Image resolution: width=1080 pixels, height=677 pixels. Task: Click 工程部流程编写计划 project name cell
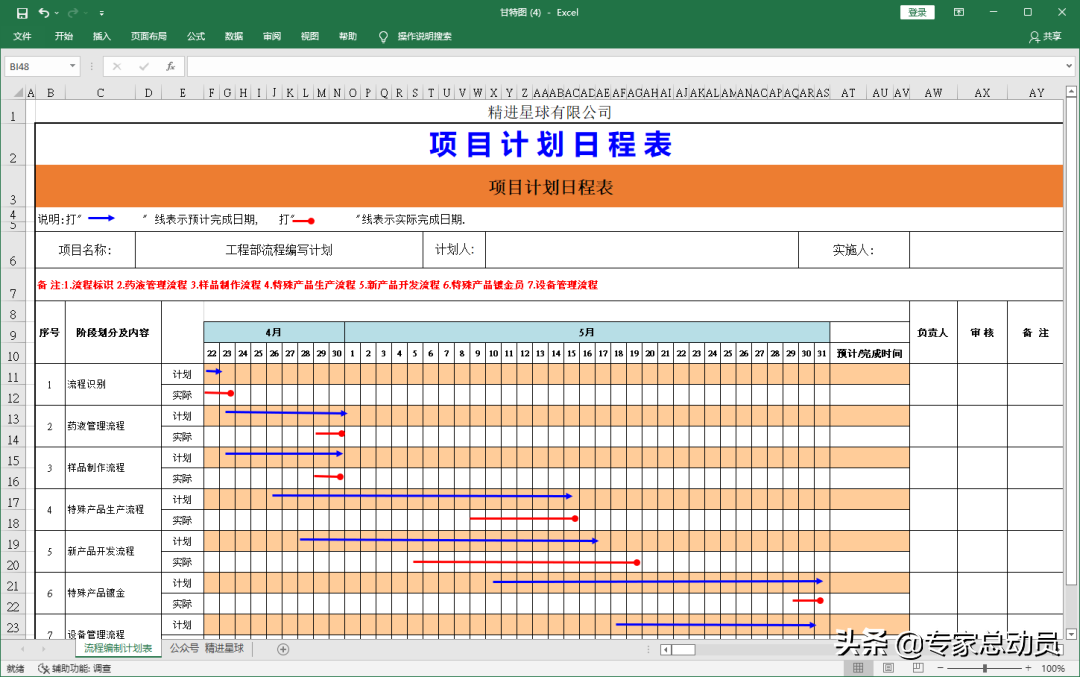click(279, 250)
